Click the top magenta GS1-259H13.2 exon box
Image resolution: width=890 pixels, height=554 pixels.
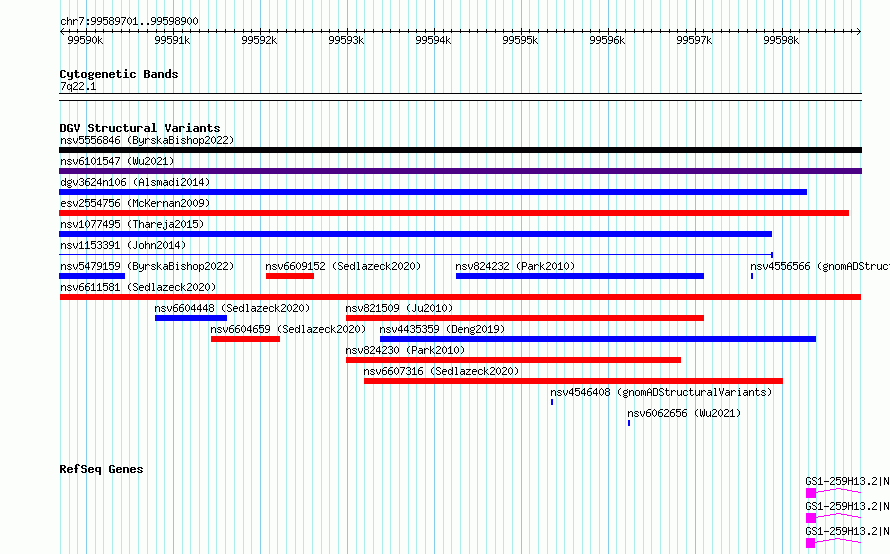coord(811,493)
